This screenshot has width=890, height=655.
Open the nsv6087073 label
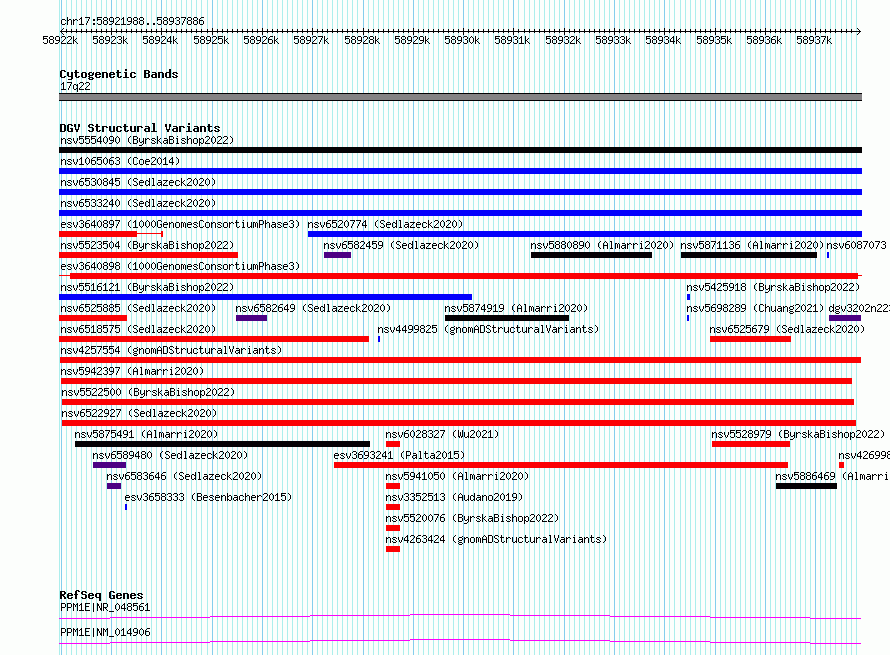click(x=856, y=245)
